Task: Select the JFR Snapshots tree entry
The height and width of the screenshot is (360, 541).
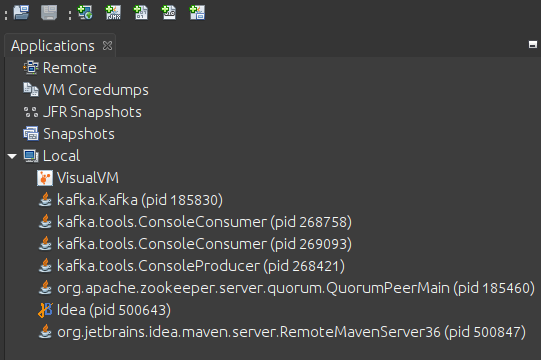Action: point(92,112)
